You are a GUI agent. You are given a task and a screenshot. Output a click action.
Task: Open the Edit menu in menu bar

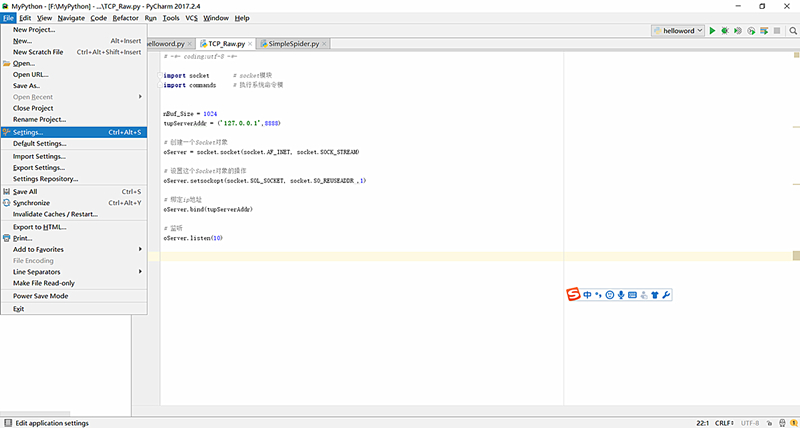[x=26, y=18]
